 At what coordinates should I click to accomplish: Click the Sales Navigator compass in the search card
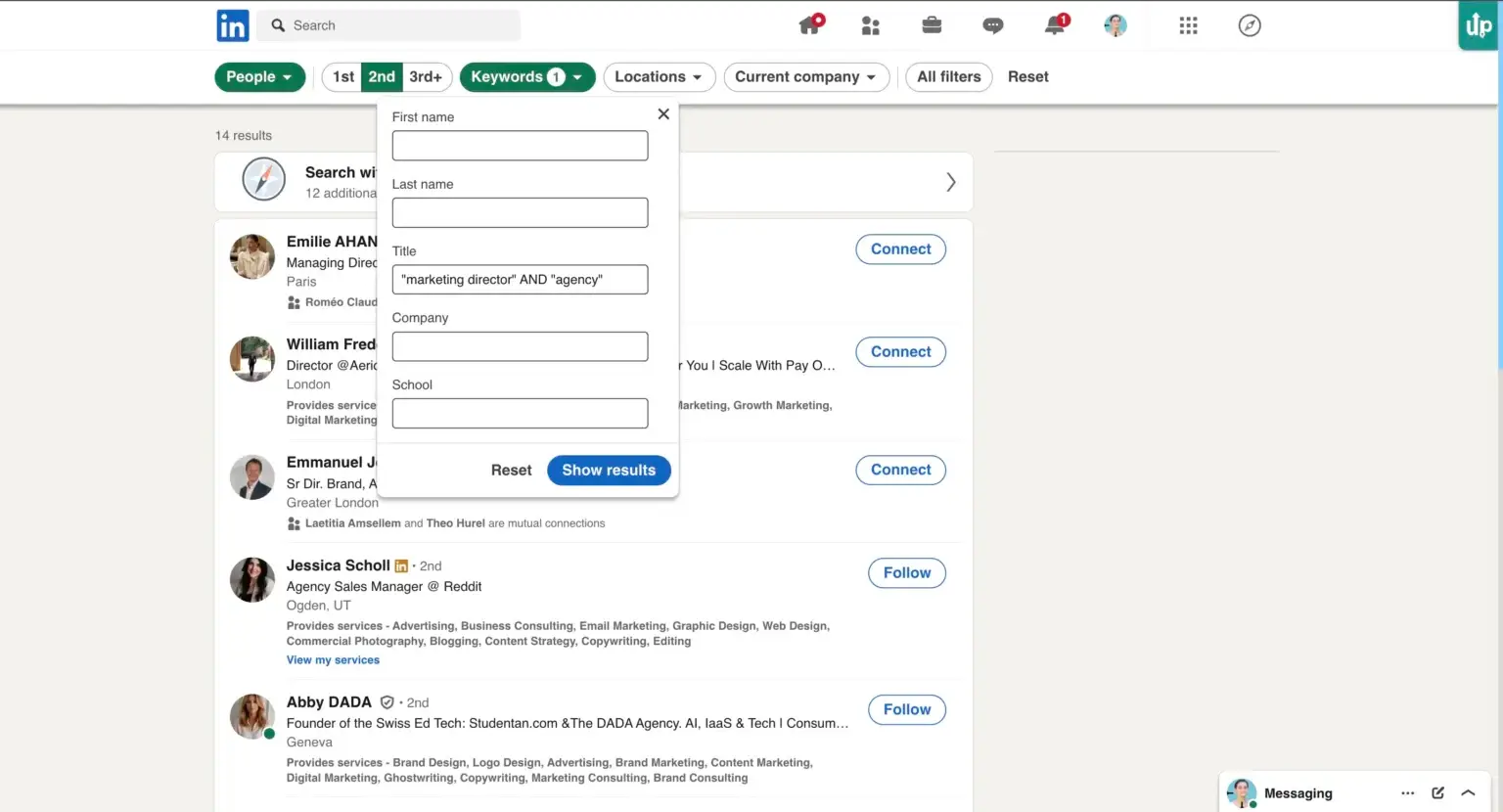pos(263,179)
